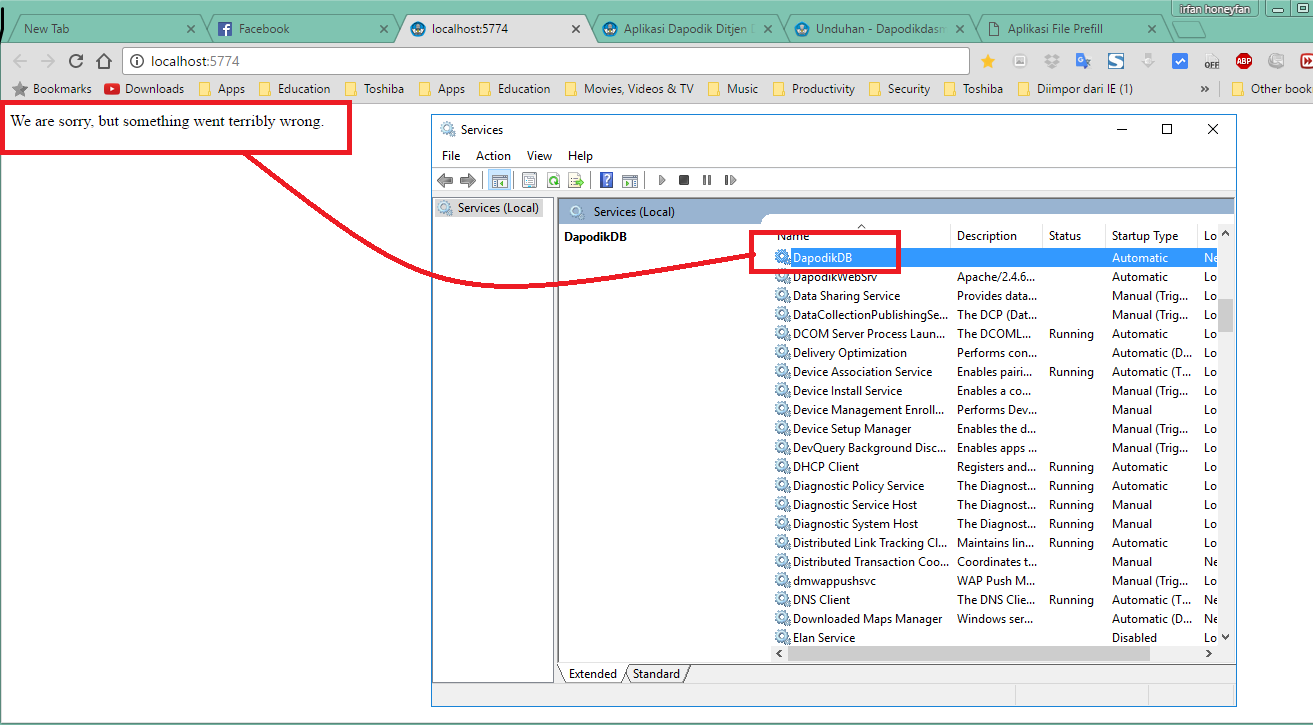Click the OFF page extension icon
Image resolution: width=1313 pixels, height=725 pixels.
pos(1212,61)
